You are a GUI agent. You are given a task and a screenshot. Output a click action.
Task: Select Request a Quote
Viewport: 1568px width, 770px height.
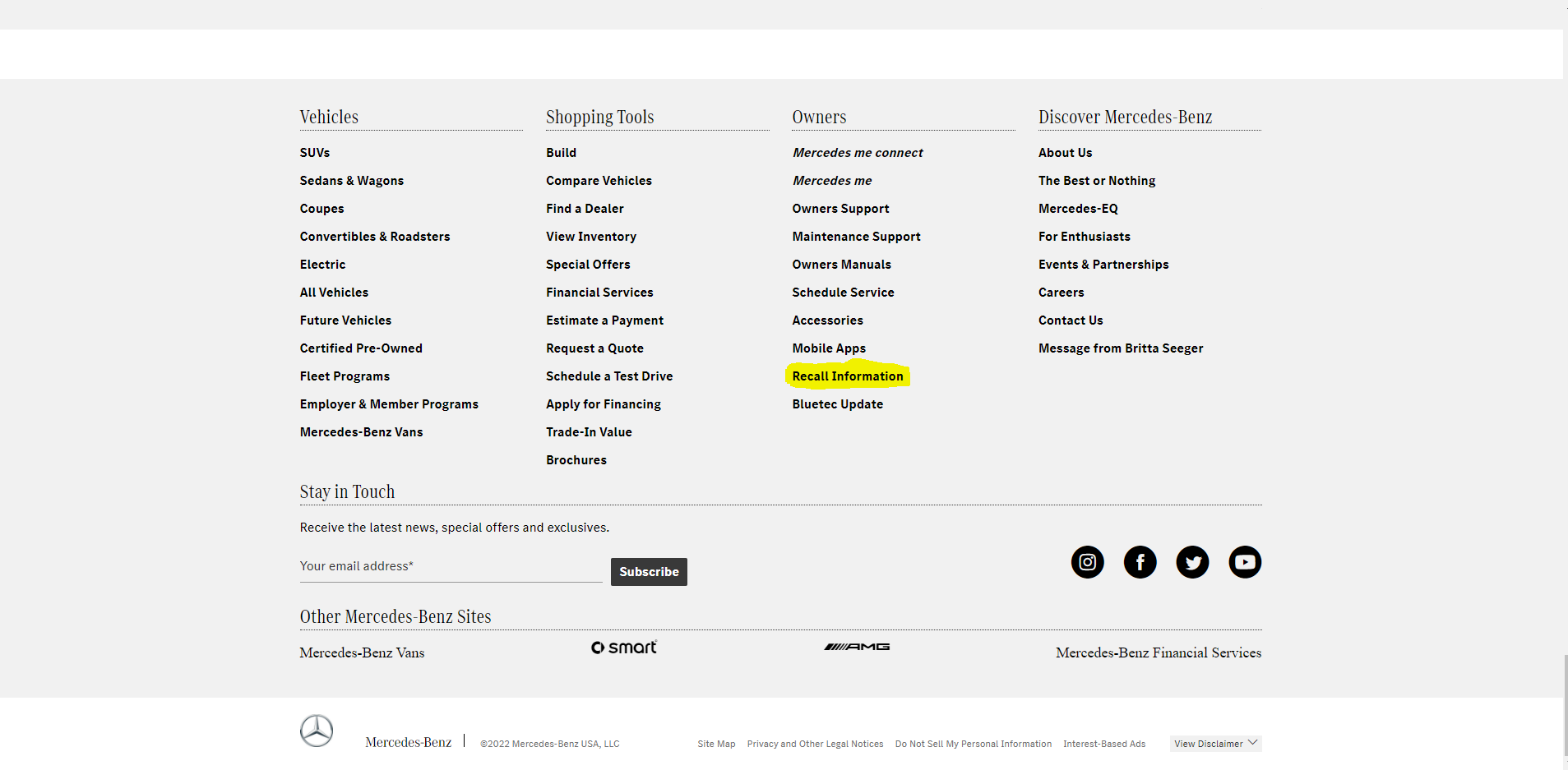click(x=594, y=348)
